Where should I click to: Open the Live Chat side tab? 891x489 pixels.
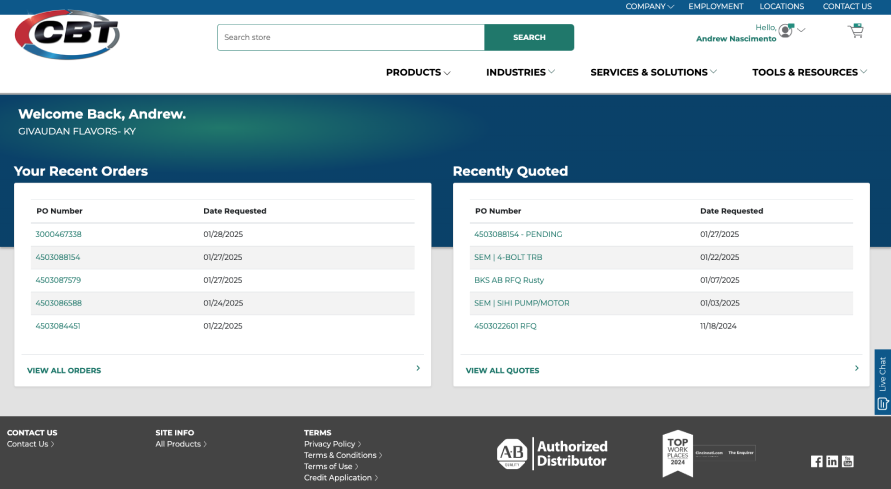point(882,382)
